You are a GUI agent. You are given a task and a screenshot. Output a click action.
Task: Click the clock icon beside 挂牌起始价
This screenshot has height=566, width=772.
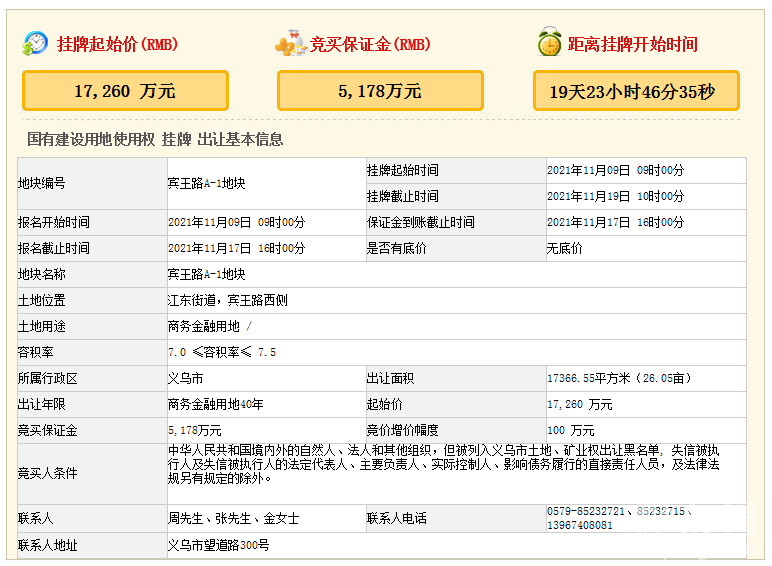35,43
